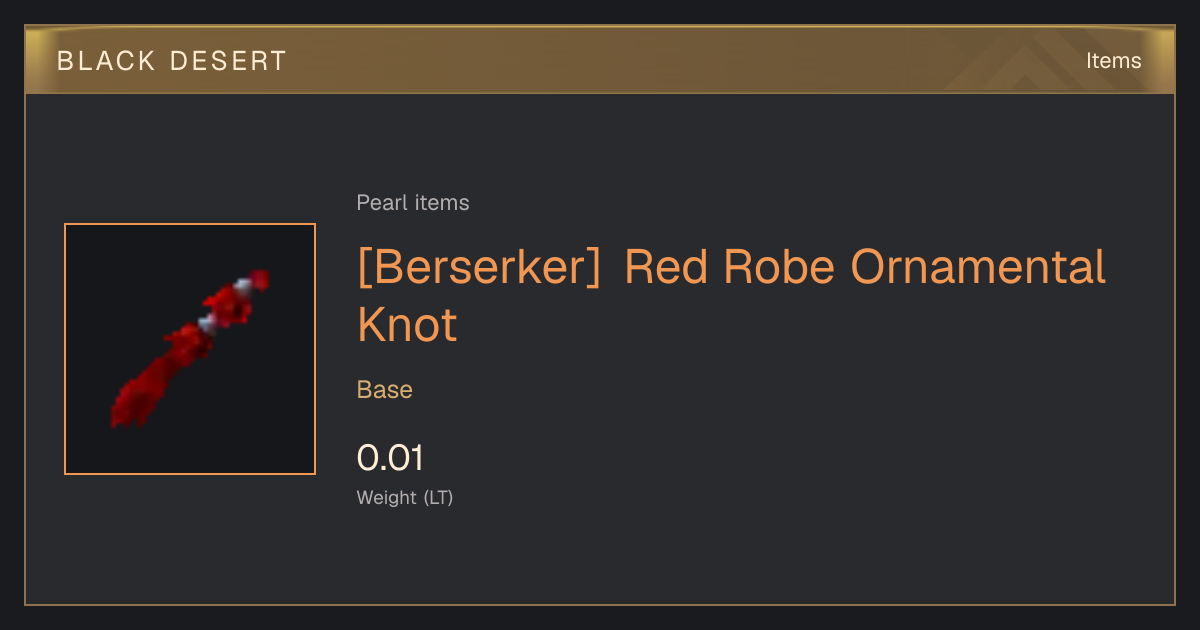Click the Red Robe Ornamental Knot title
This screenshot has height=630, width=1200.
point(732,296)
